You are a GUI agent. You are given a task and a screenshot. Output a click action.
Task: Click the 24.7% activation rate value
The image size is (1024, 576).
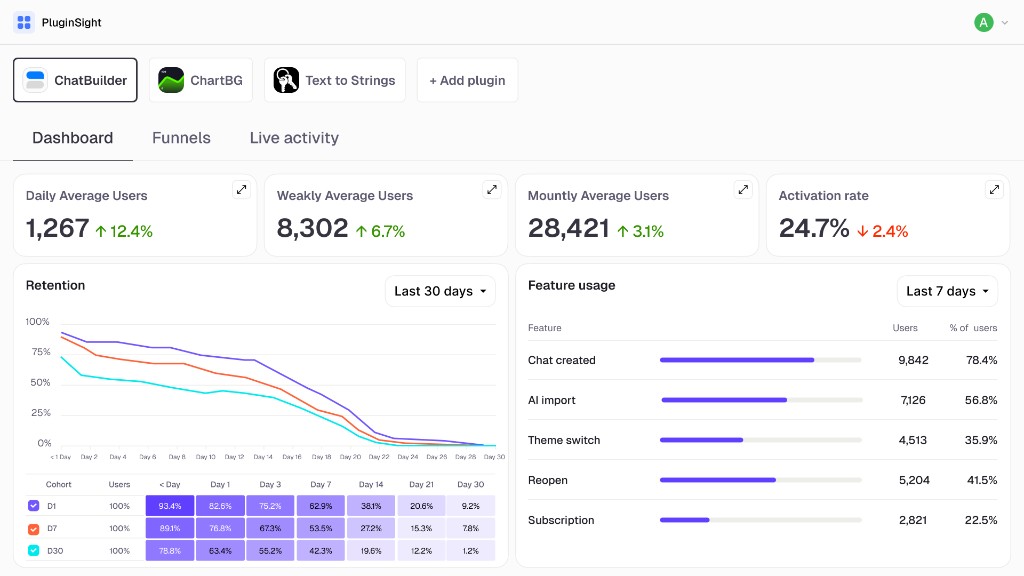coord(814,229)
